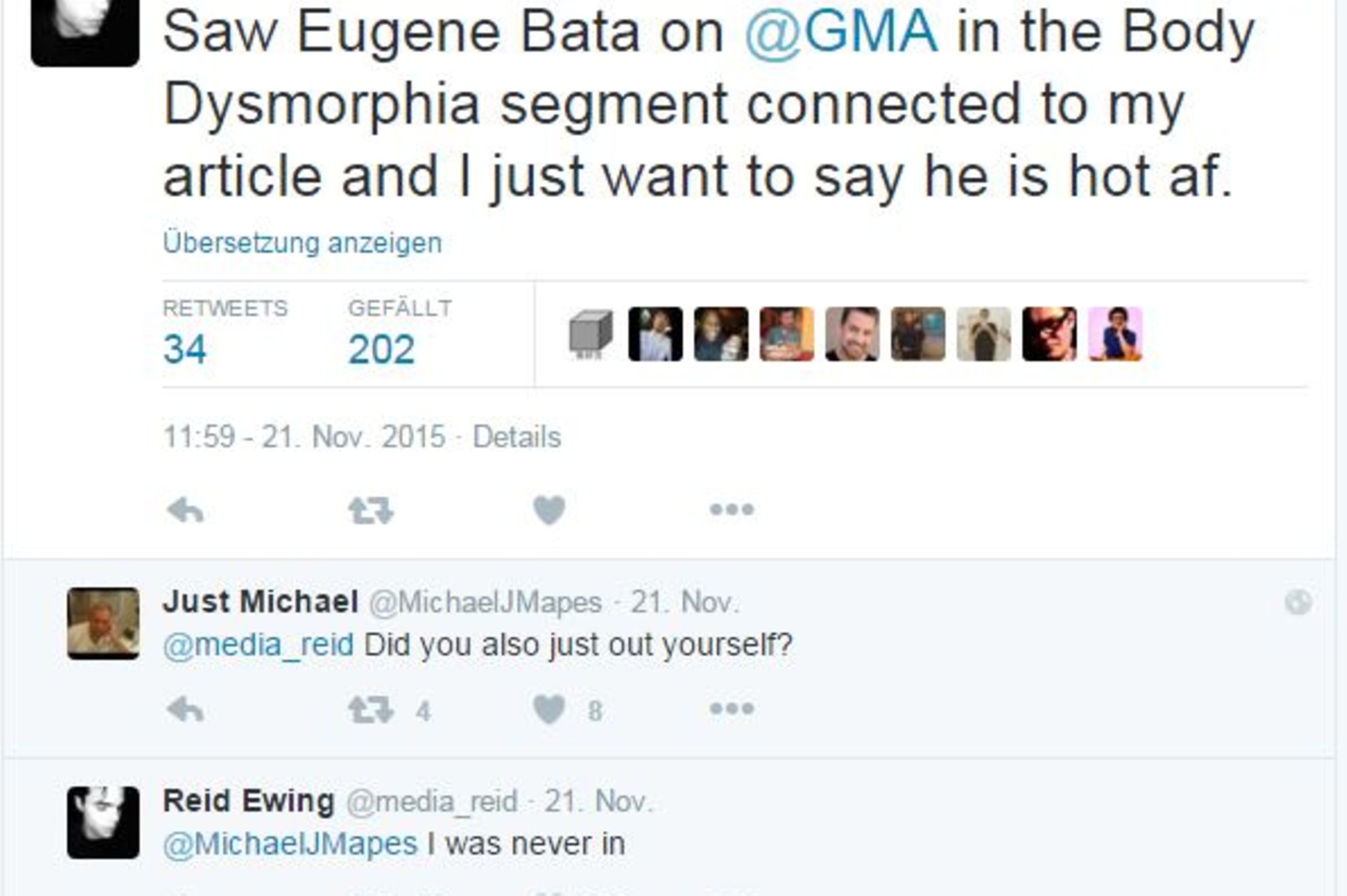
Task: Like Just Michael's reply
Action: (549, 710)
